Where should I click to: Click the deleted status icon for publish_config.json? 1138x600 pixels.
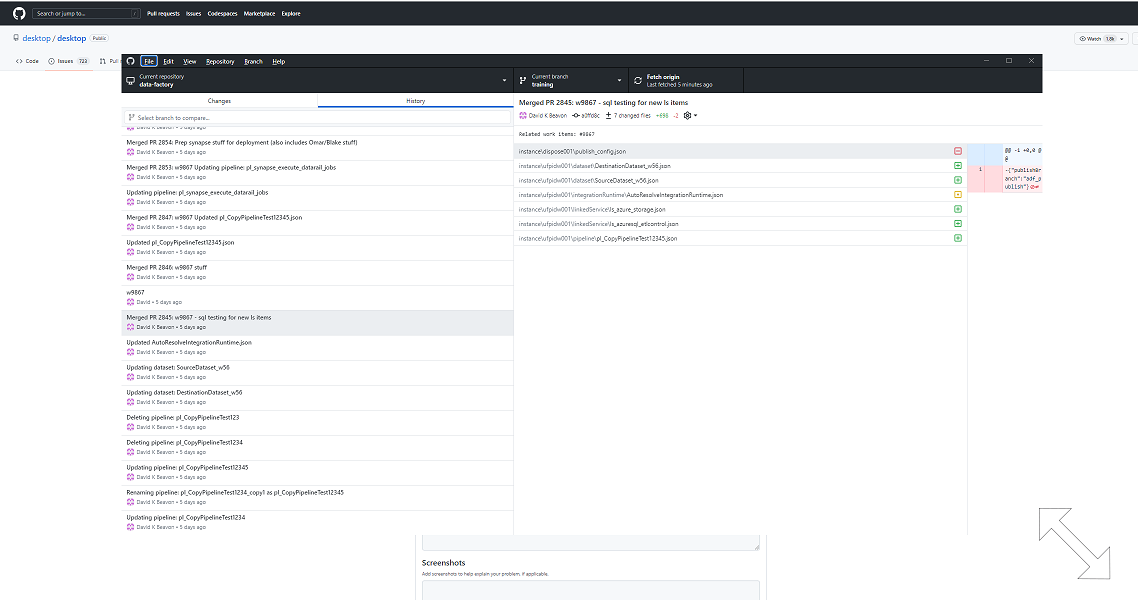coord(957,151)
